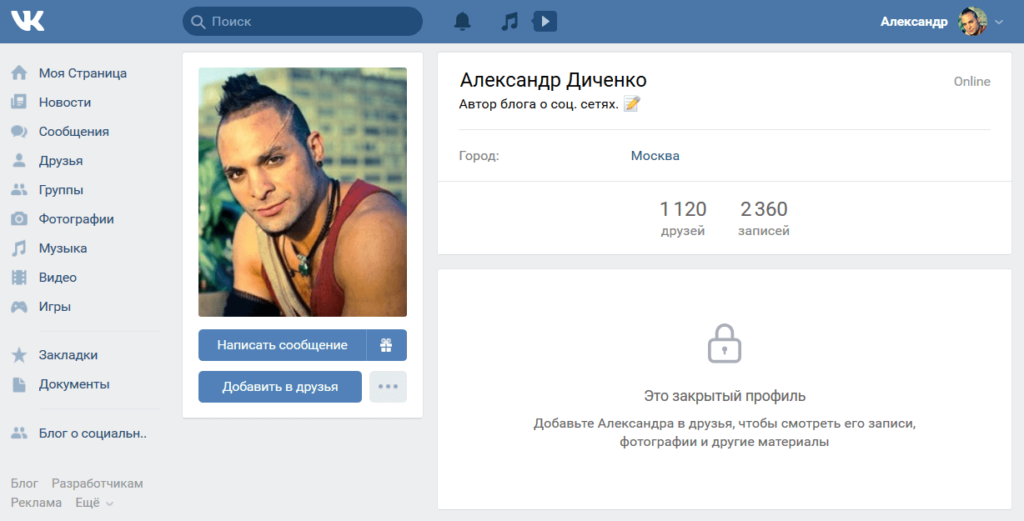Click the profile name Александр Диченко
Image resolution: width=1024 pixels, height=521 pixels.
point(553,80)
